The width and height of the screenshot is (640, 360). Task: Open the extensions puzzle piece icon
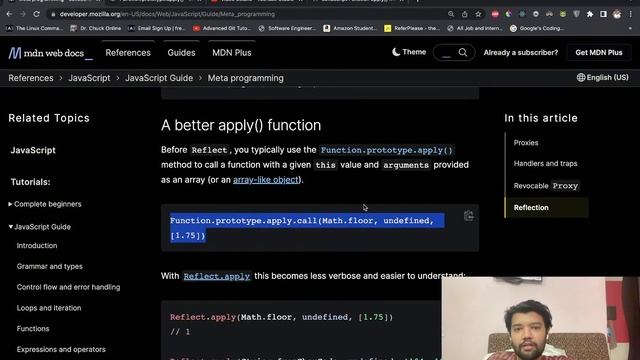click(590, 14)
